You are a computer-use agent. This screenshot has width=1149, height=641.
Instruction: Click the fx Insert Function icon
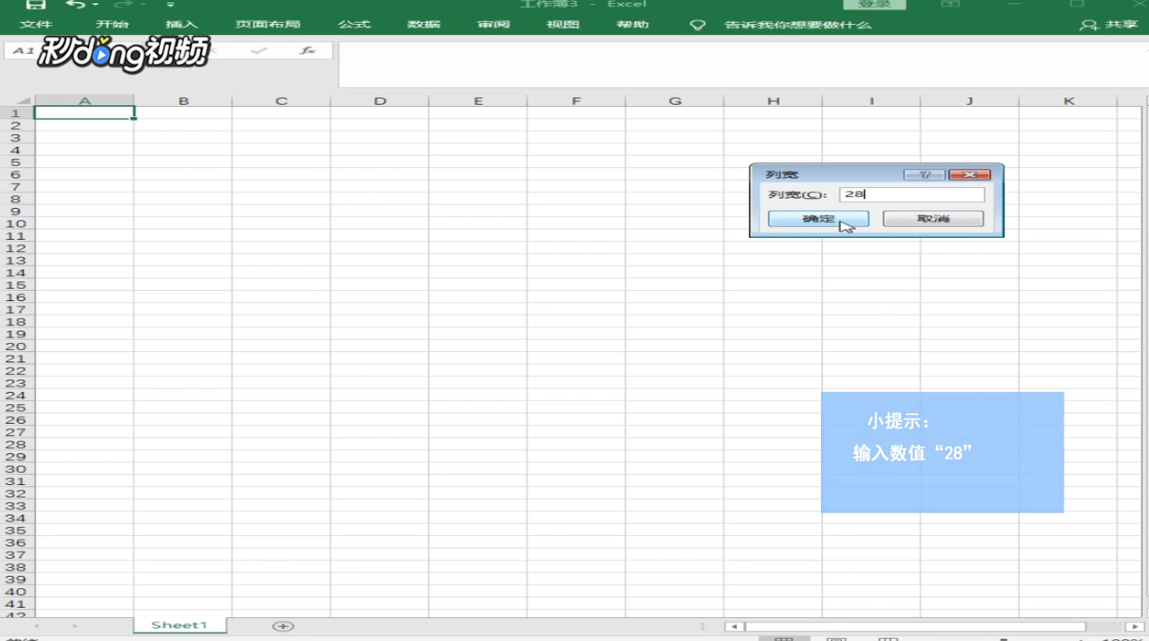308,51
